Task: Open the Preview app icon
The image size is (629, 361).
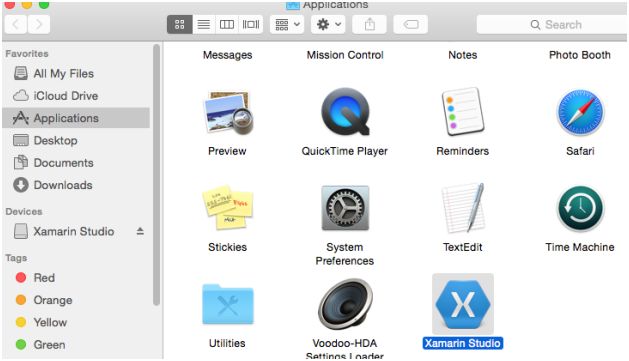Action: (228, 113)
